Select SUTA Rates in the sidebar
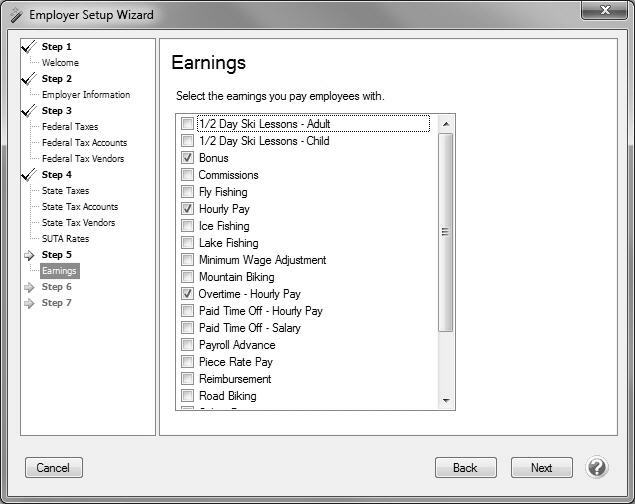The width and height of the screenshot is (635, 504). click(x=65, y=239)
